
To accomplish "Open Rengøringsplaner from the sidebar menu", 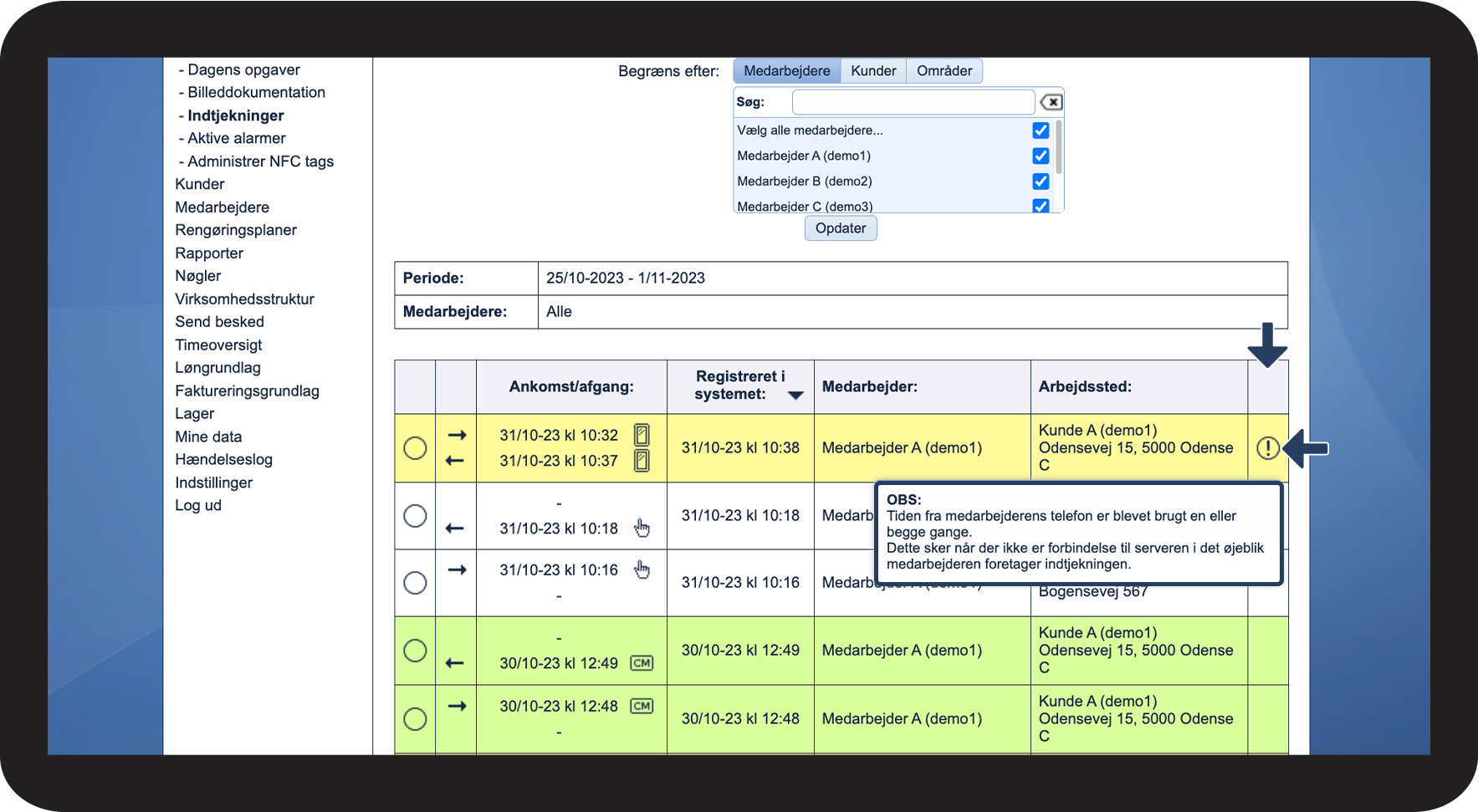I will pos(236,230).
